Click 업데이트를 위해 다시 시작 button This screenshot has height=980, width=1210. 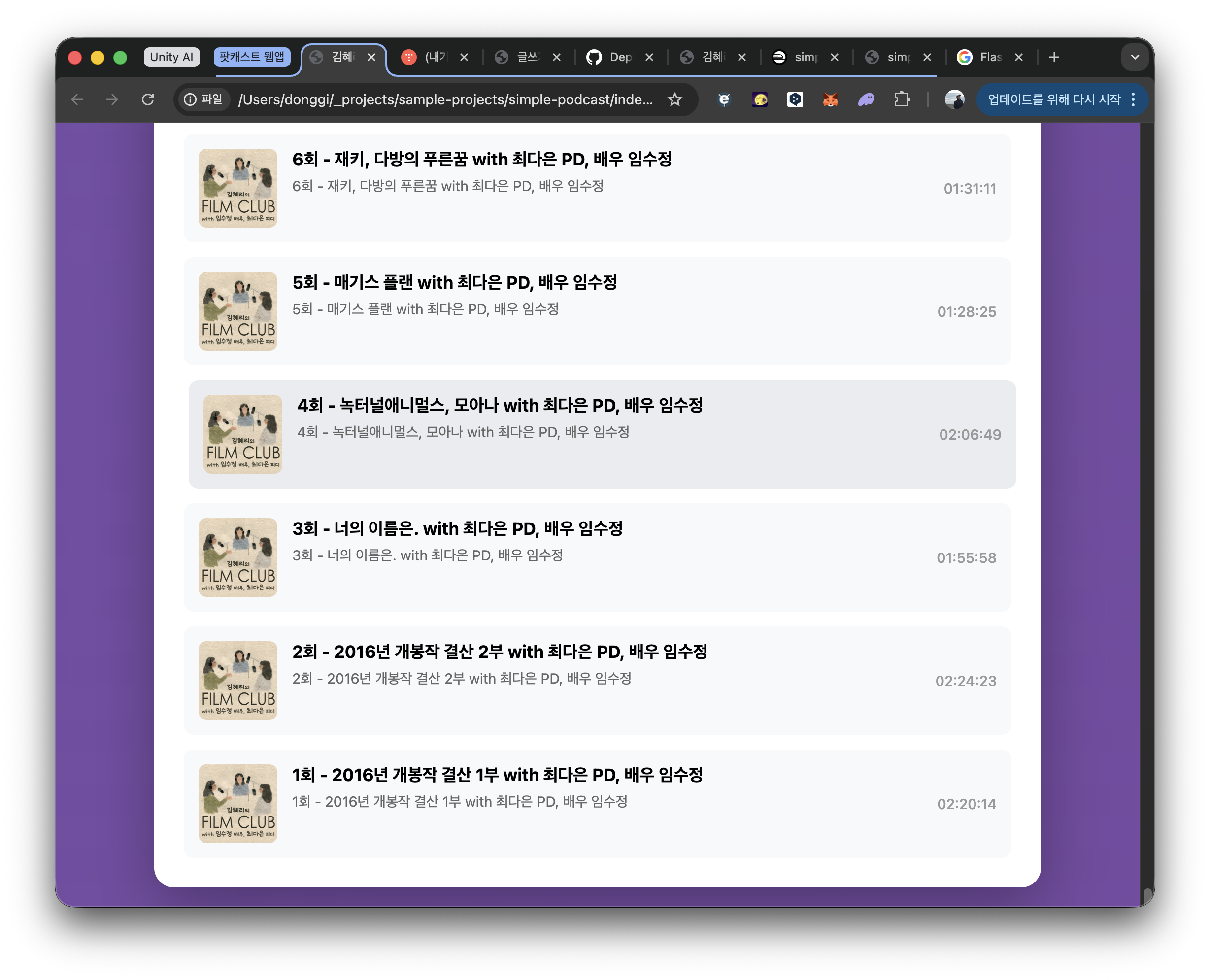click(x=1054, y=99)
